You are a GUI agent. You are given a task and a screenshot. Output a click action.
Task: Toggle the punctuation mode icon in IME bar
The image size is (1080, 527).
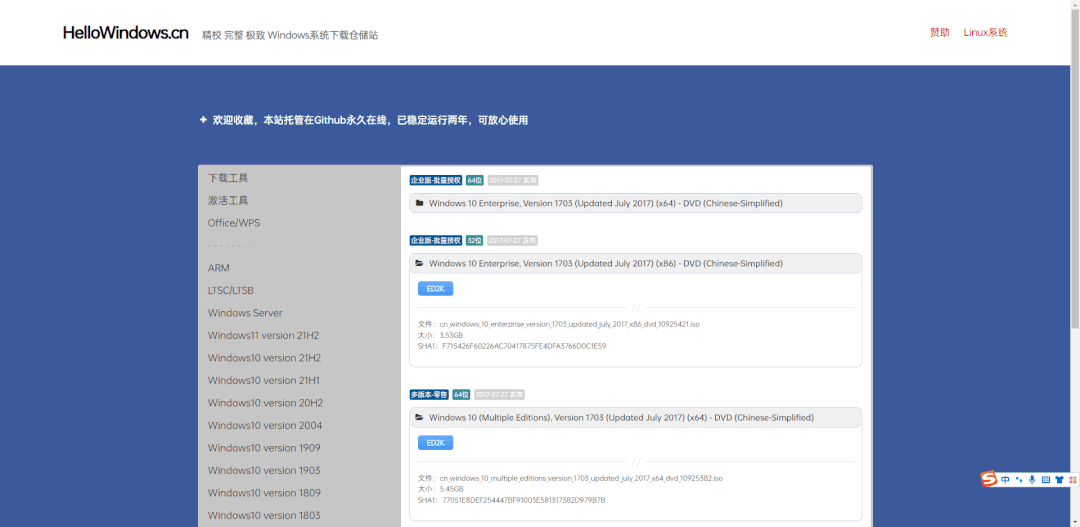(1019, 480)
